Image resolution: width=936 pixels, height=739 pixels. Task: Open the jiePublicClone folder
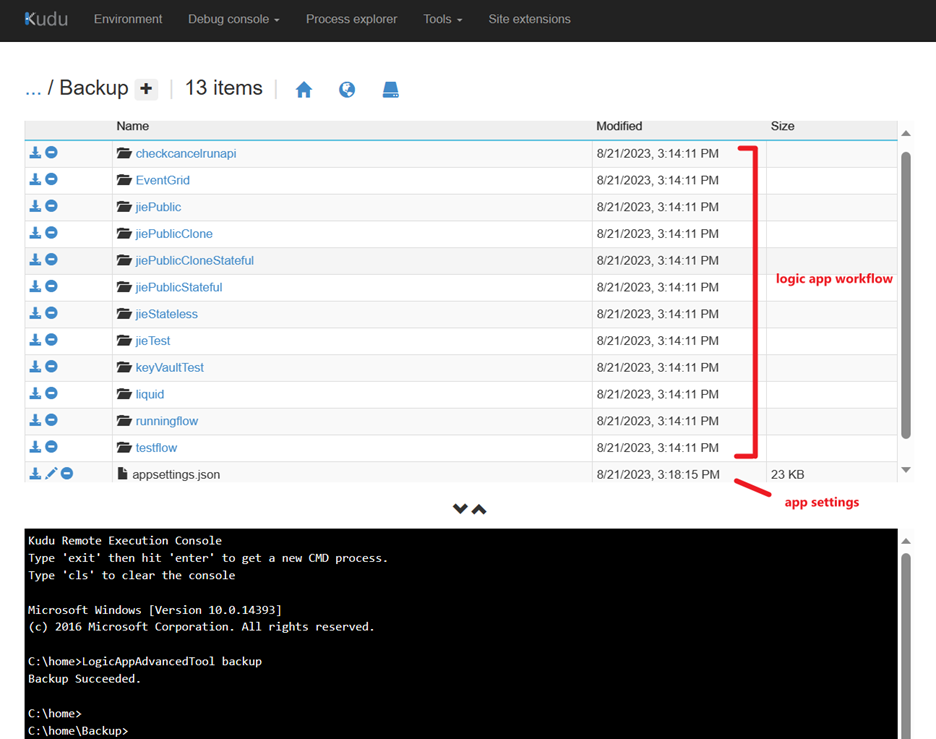click(174, 233)
